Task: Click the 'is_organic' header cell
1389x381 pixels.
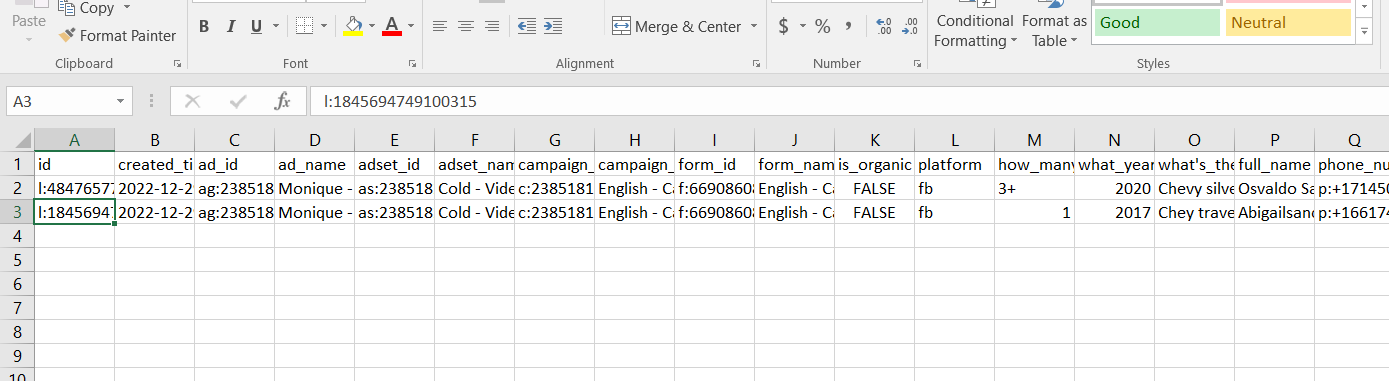Action: 874,163
